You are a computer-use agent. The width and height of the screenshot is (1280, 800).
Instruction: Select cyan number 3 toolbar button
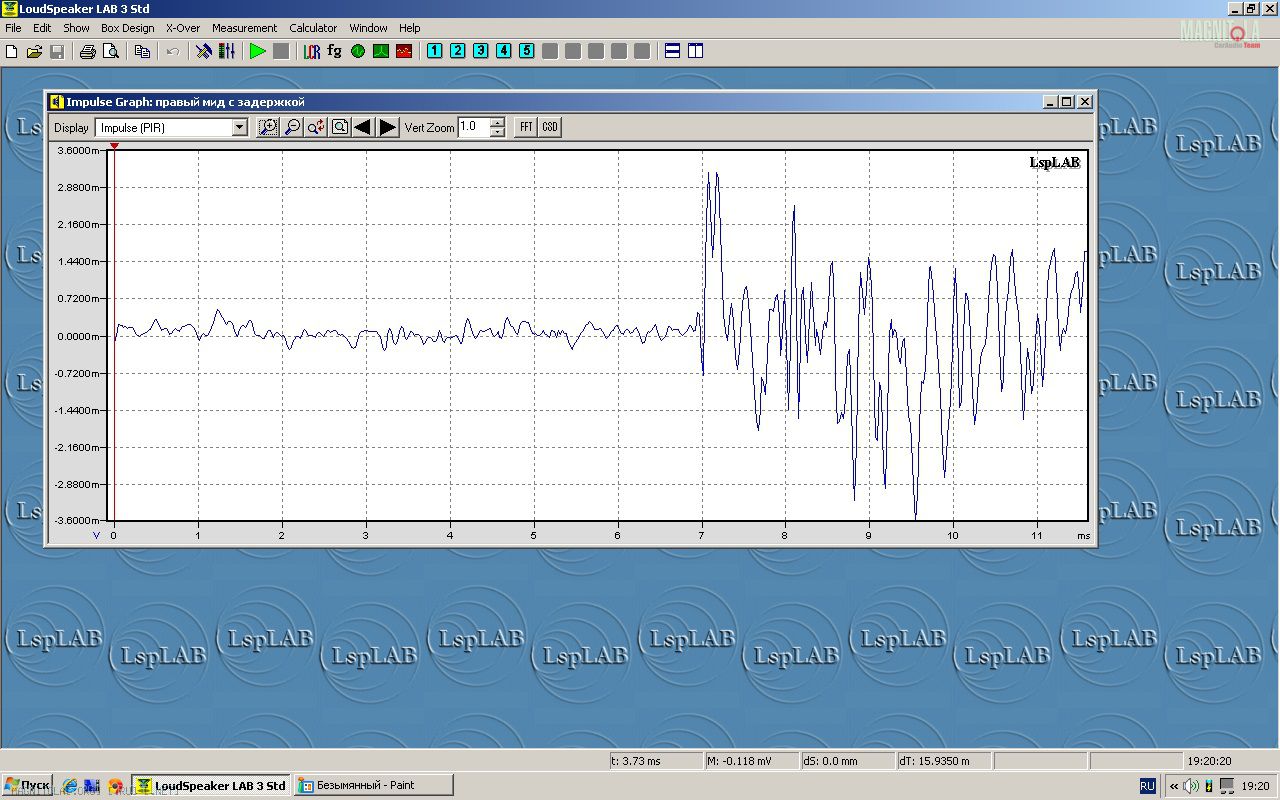[x=480, y=51]
